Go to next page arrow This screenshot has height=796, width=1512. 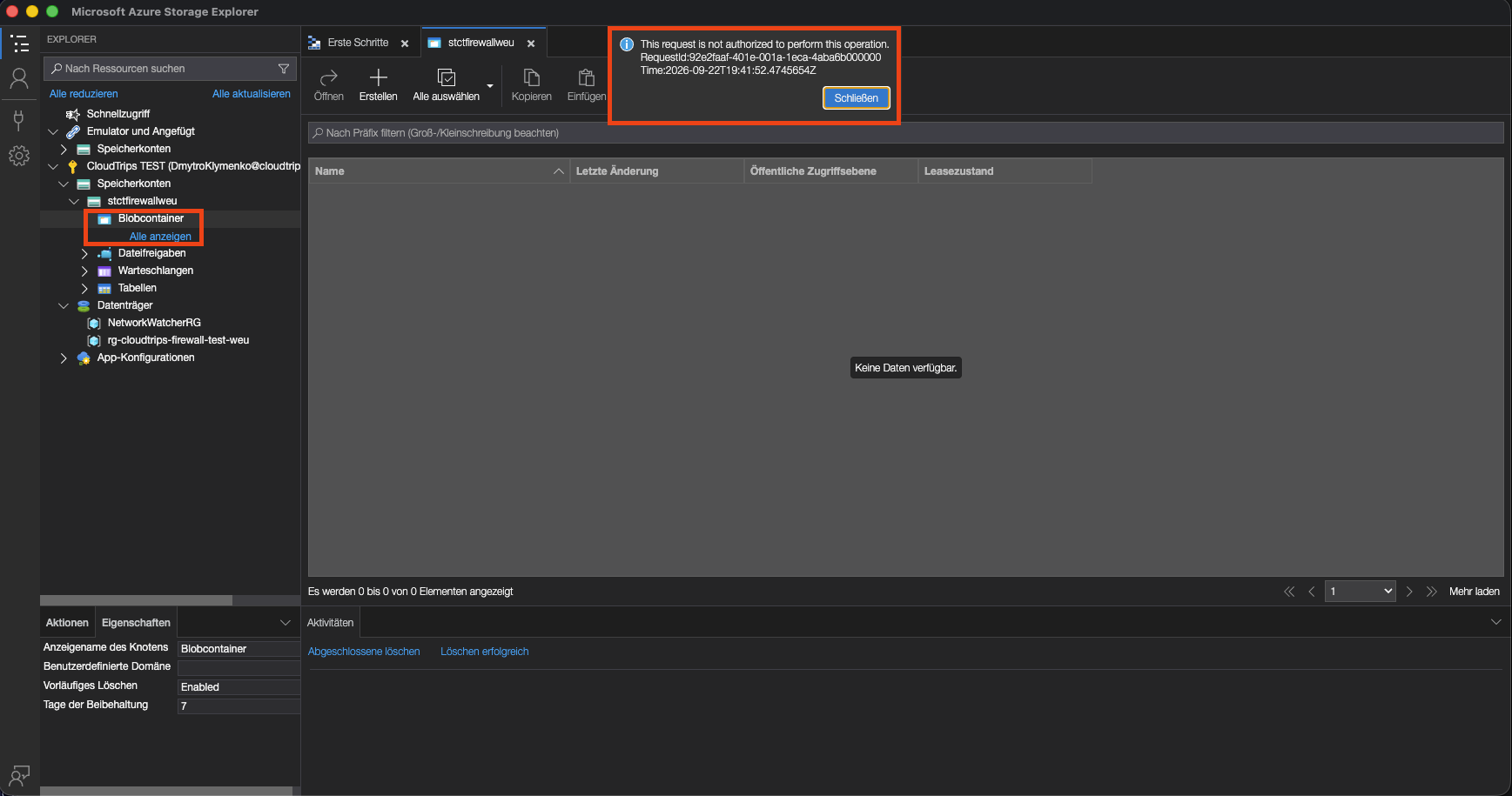[1409, 592]
